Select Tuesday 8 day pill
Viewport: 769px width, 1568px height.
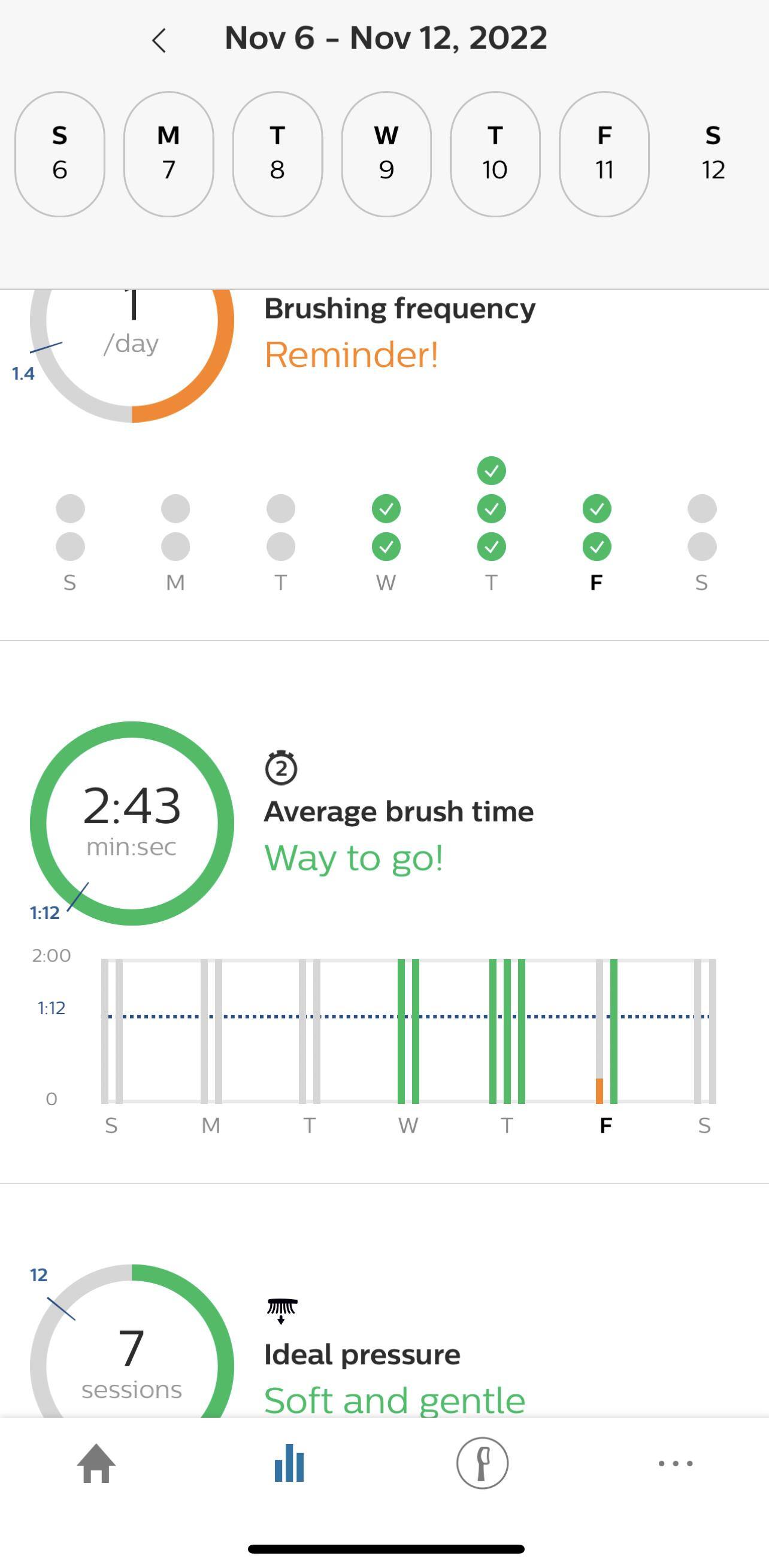coord(278,154)
